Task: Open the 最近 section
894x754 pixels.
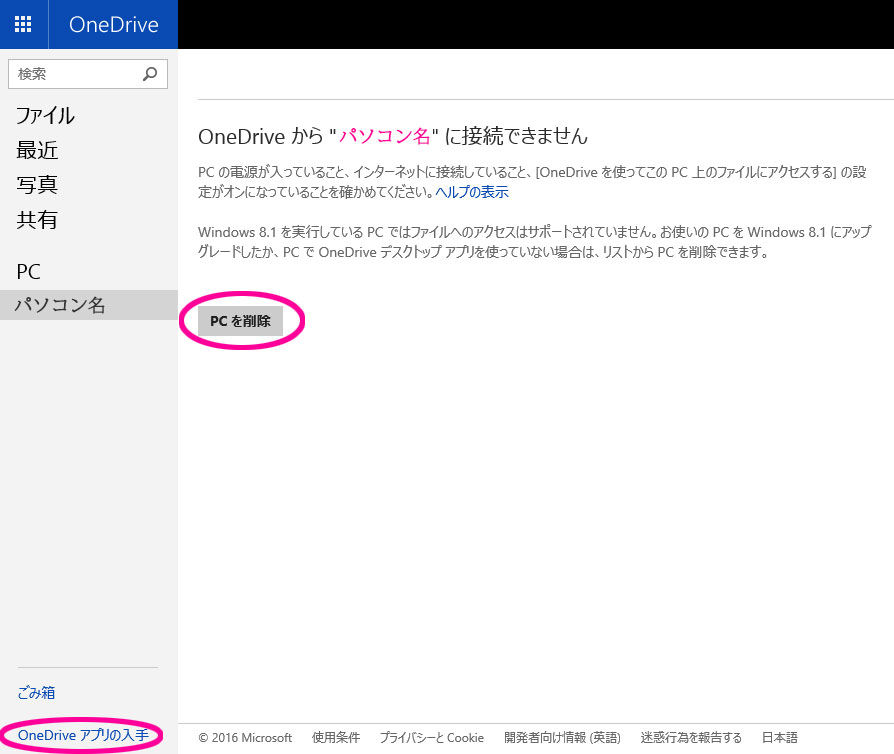Action: pos(37,150)
